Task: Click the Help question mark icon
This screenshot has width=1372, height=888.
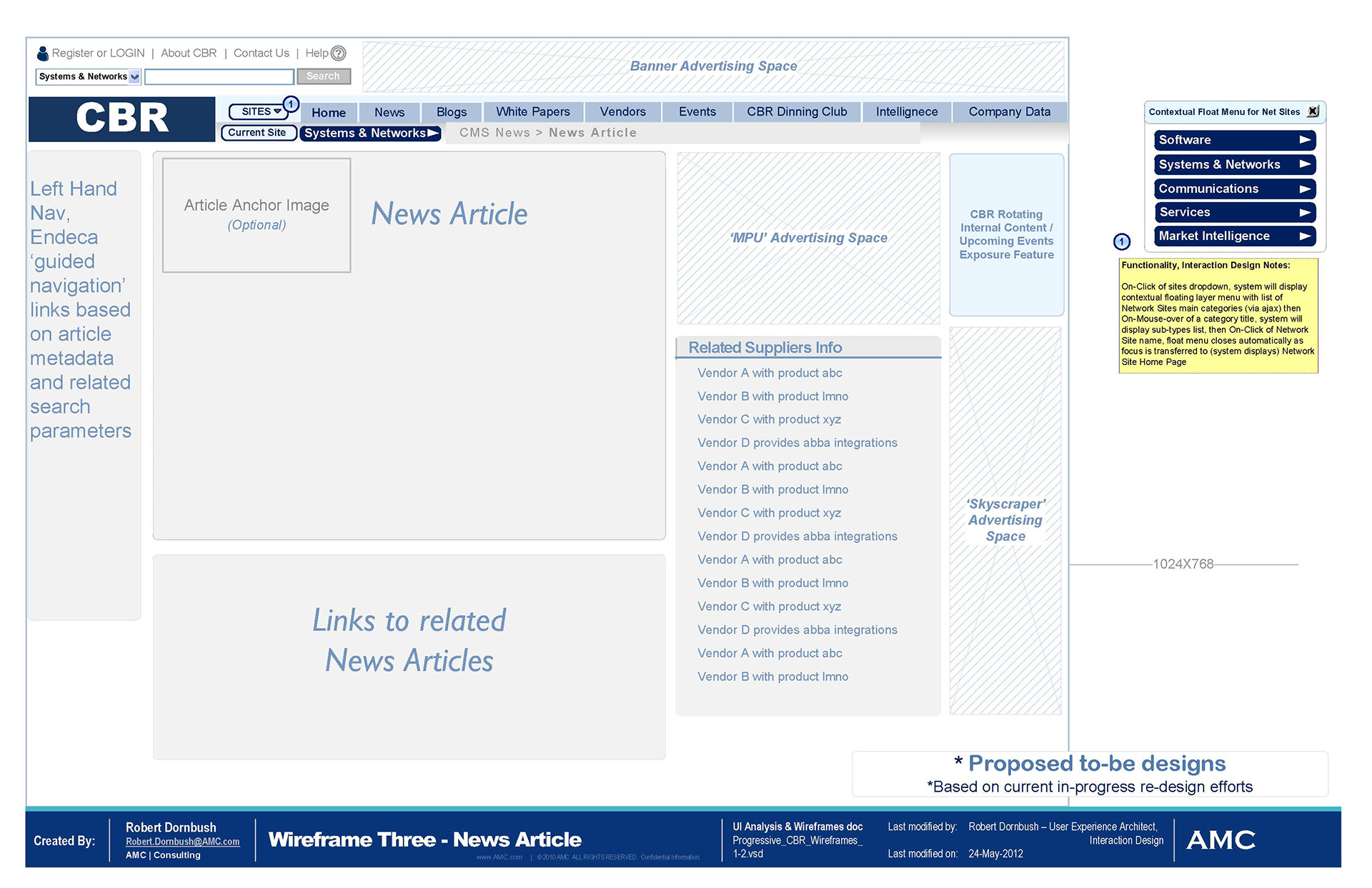Action: [x=339, y=54]
